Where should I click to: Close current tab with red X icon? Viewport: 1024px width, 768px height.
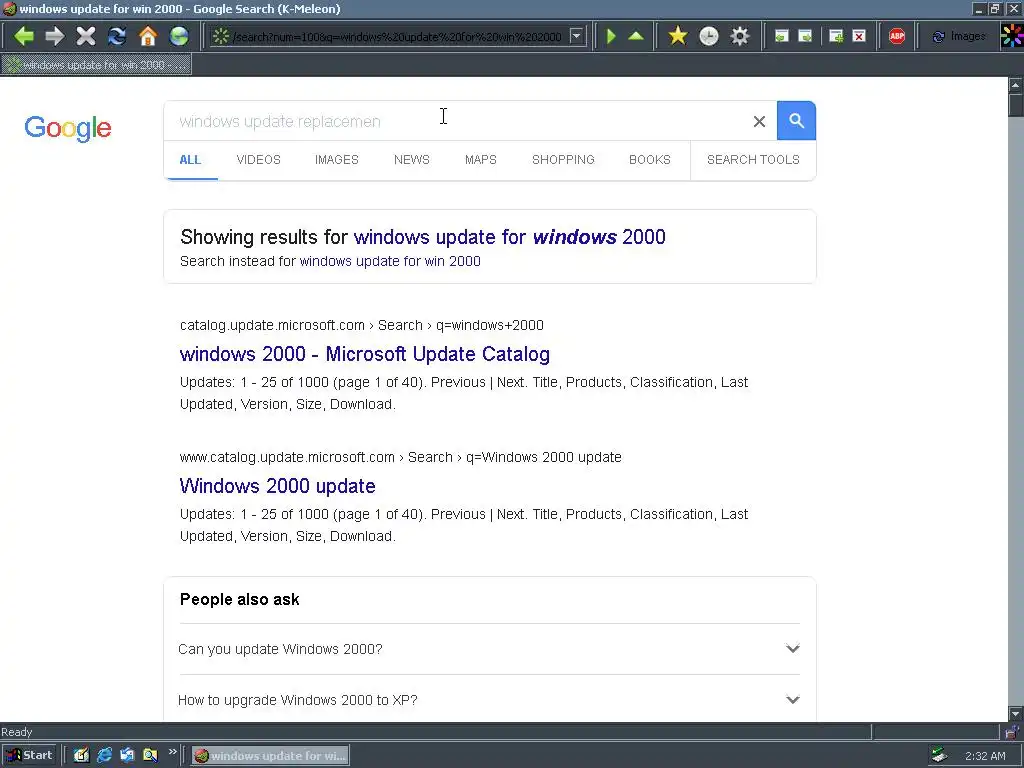859,37
